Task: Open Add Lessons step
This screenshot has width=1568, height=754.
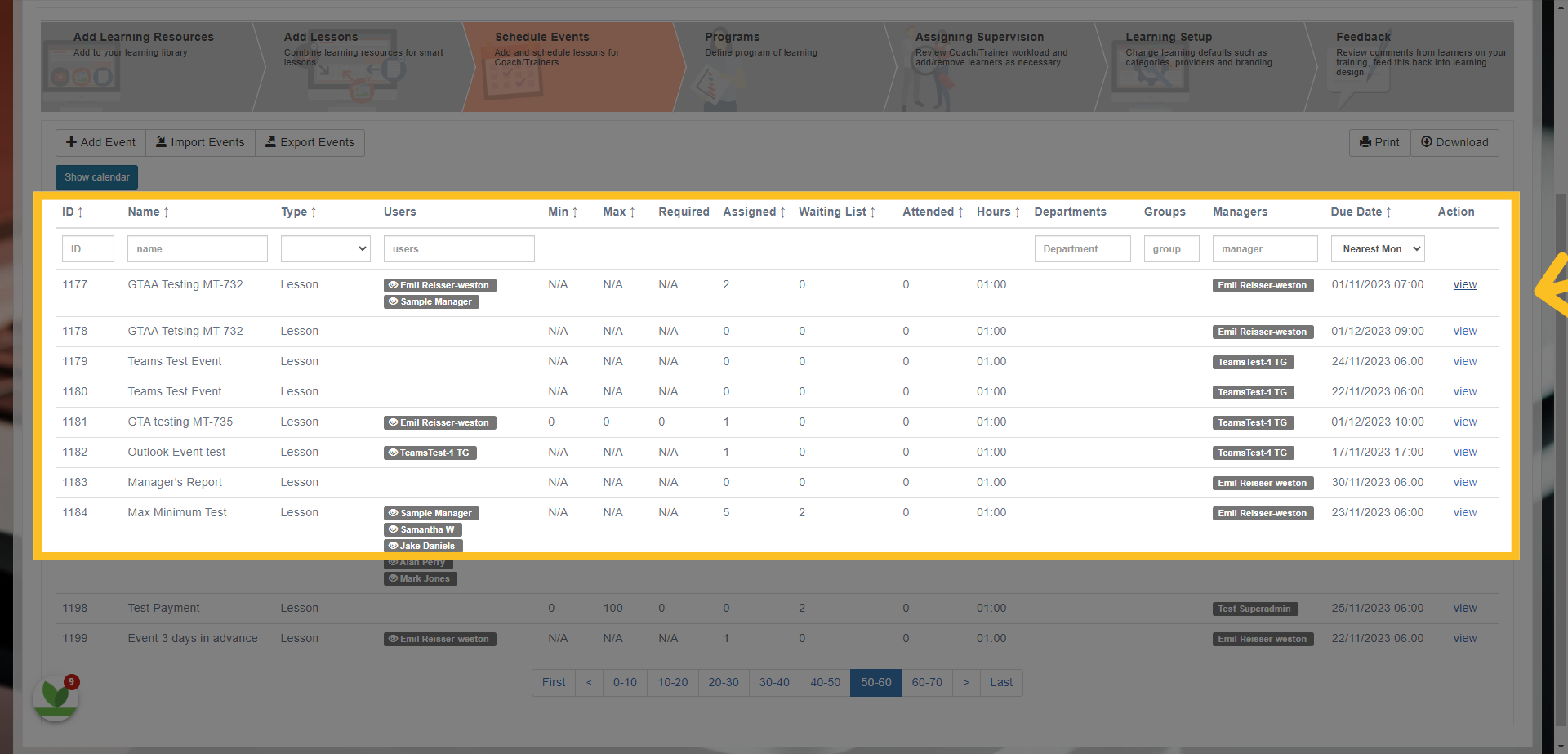Action: pos(363,67)
